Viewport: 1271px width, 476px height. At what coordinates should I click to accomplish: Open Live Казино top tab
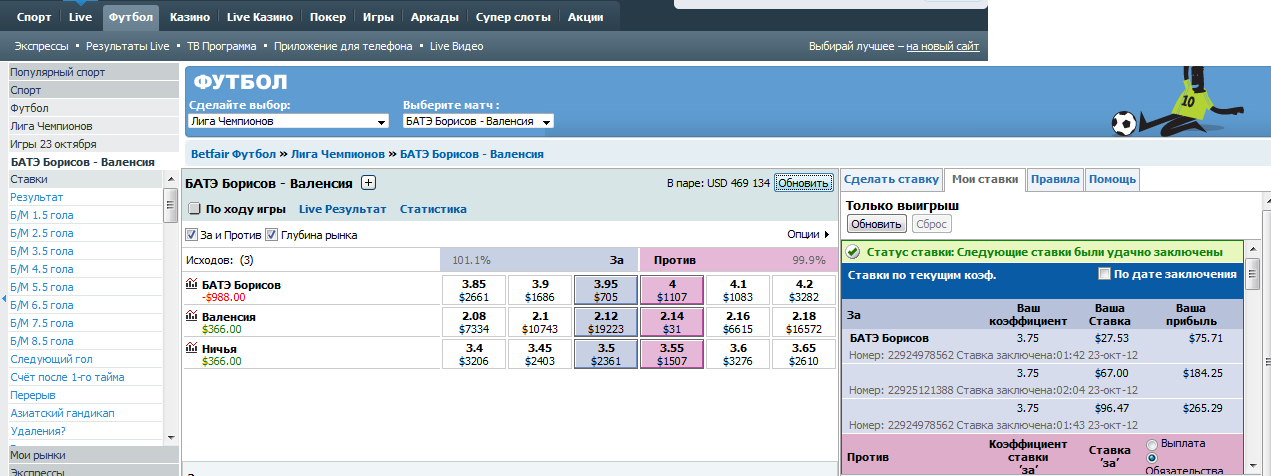pyautogui.click(x=260, y=17)
